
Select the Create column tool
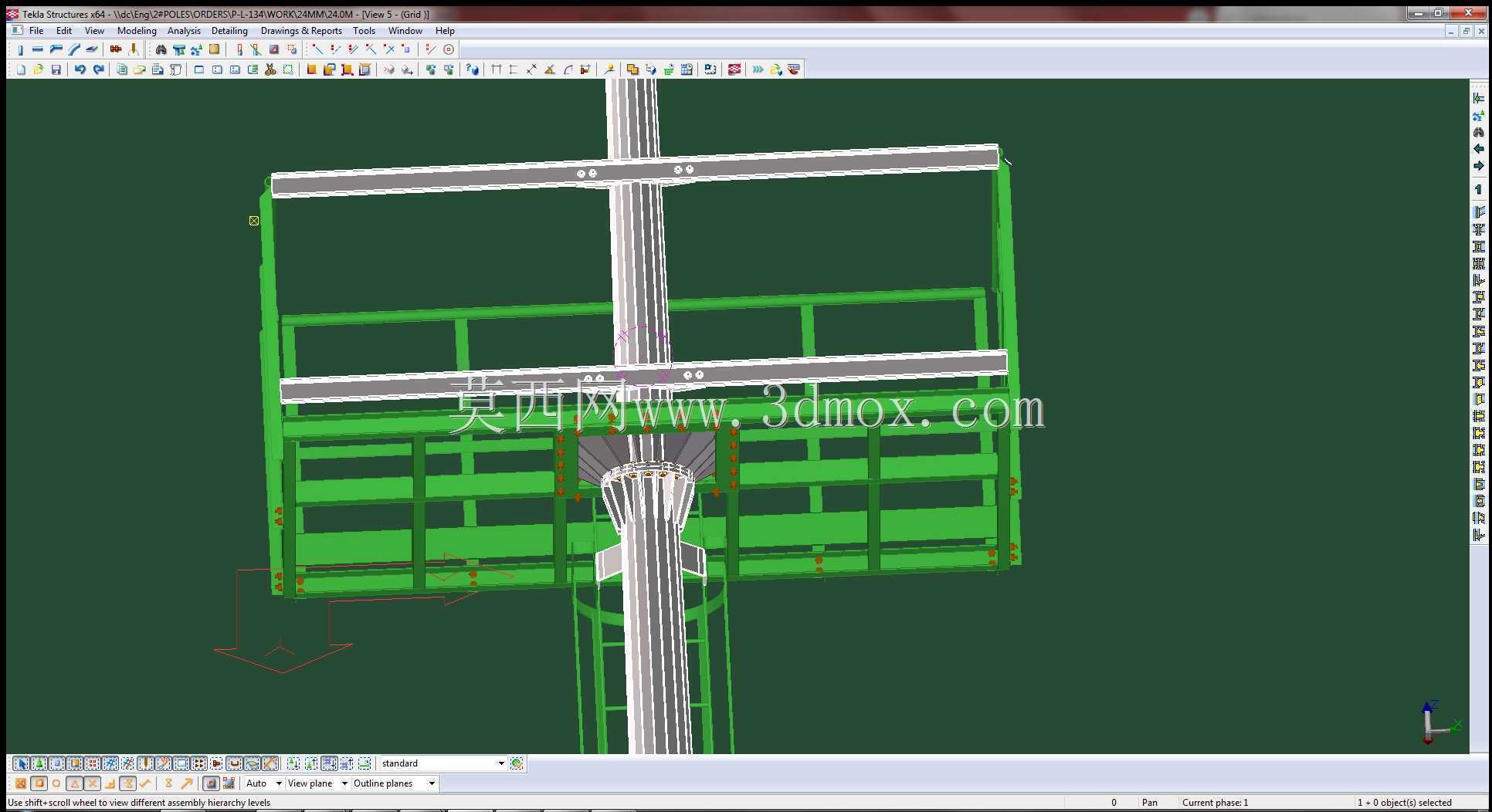point(21,49)
